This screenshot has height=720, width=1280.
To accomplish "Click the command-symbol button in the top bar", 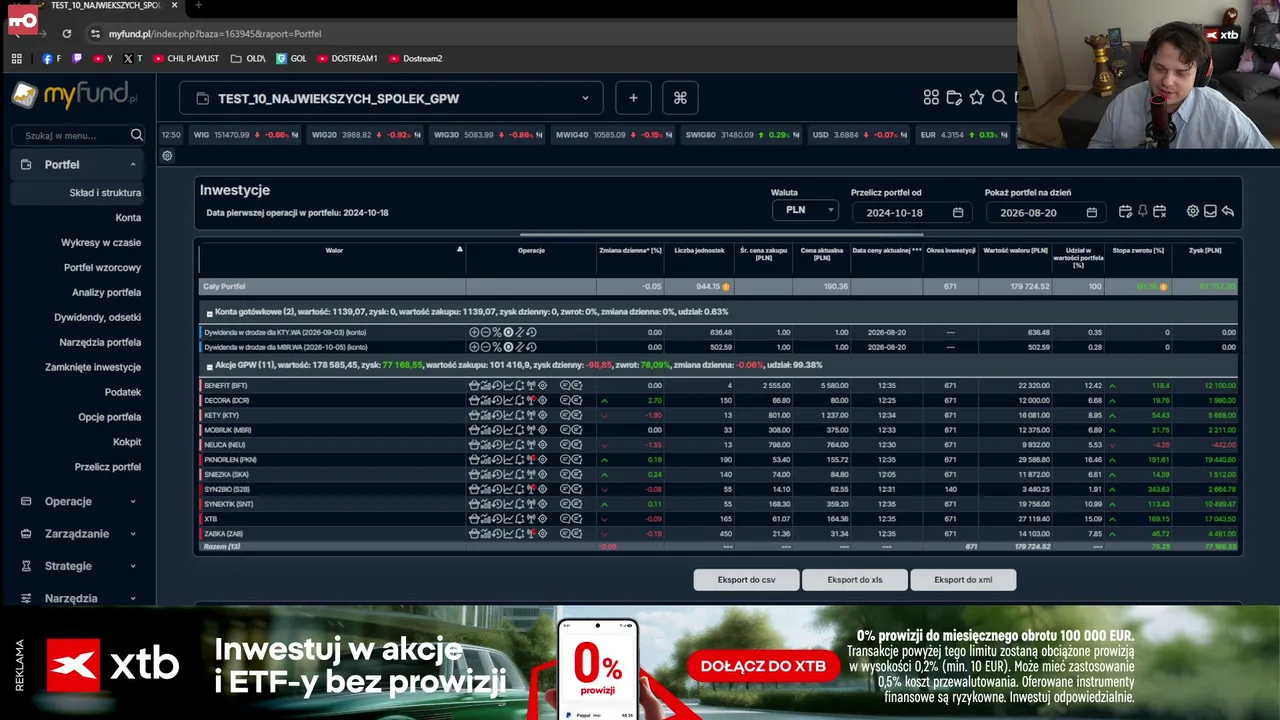I will [680, 98].
